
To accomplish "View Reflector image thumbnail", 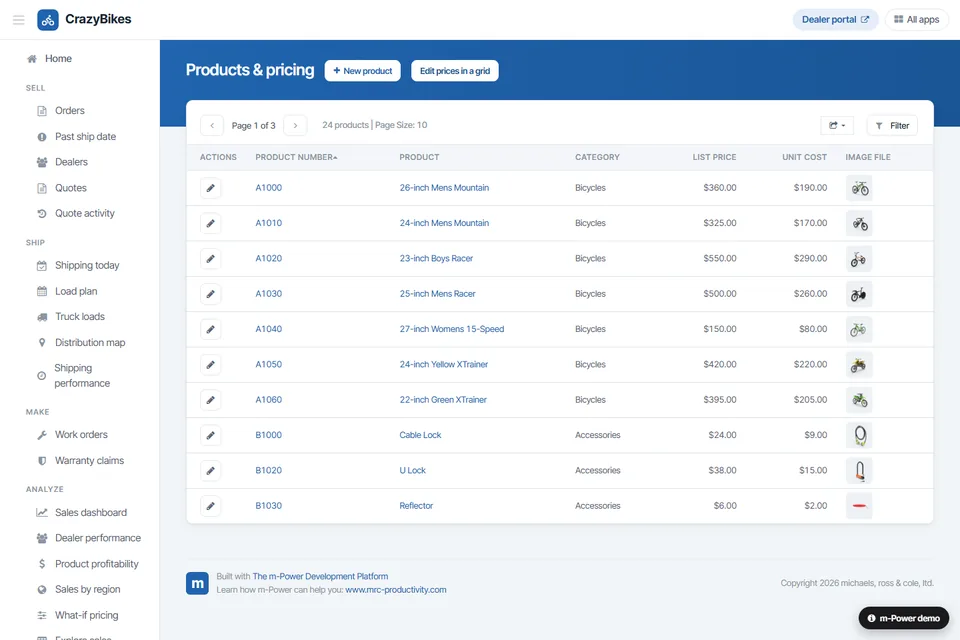I will (x=859, y=506).
